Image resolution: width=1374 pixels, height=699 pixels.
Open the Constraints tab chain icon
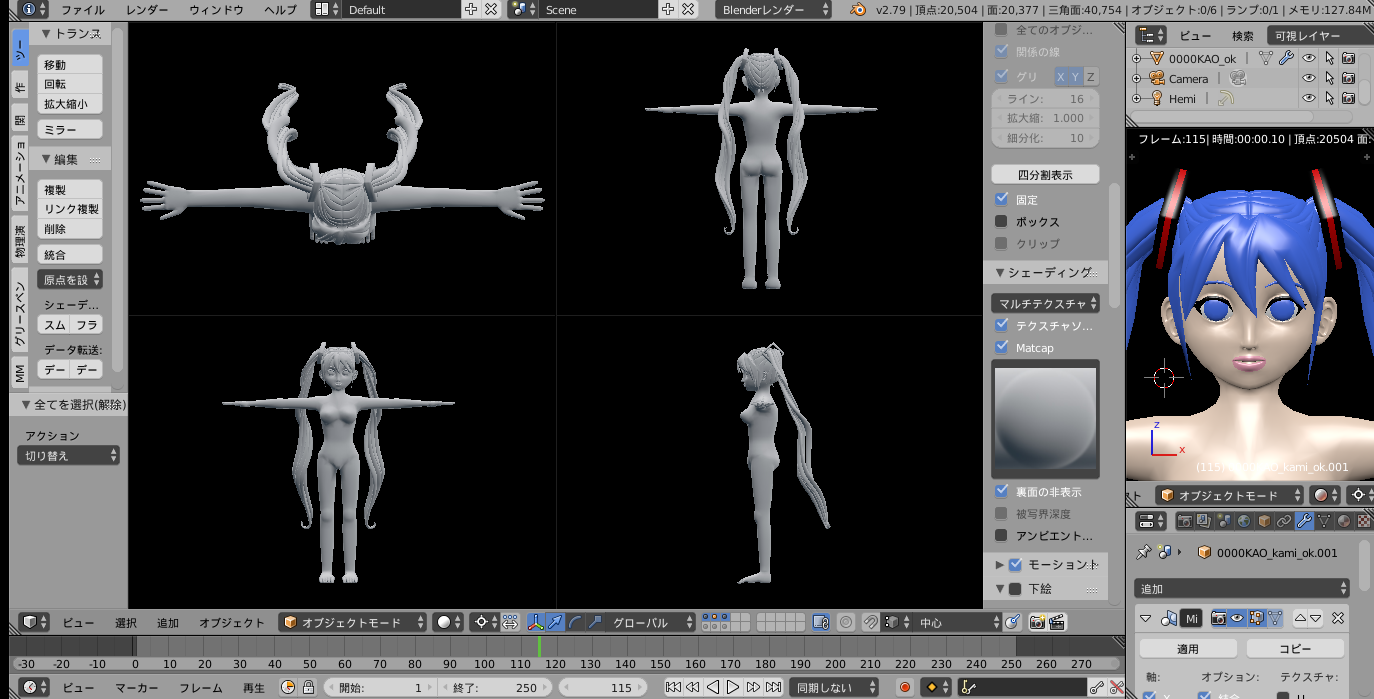pos(1284,521)
